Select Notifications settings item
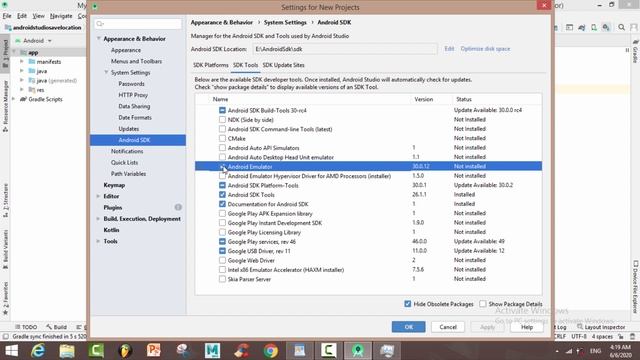Image resolution: width=640 pixels, height=360 pixels. pos(127,151)
